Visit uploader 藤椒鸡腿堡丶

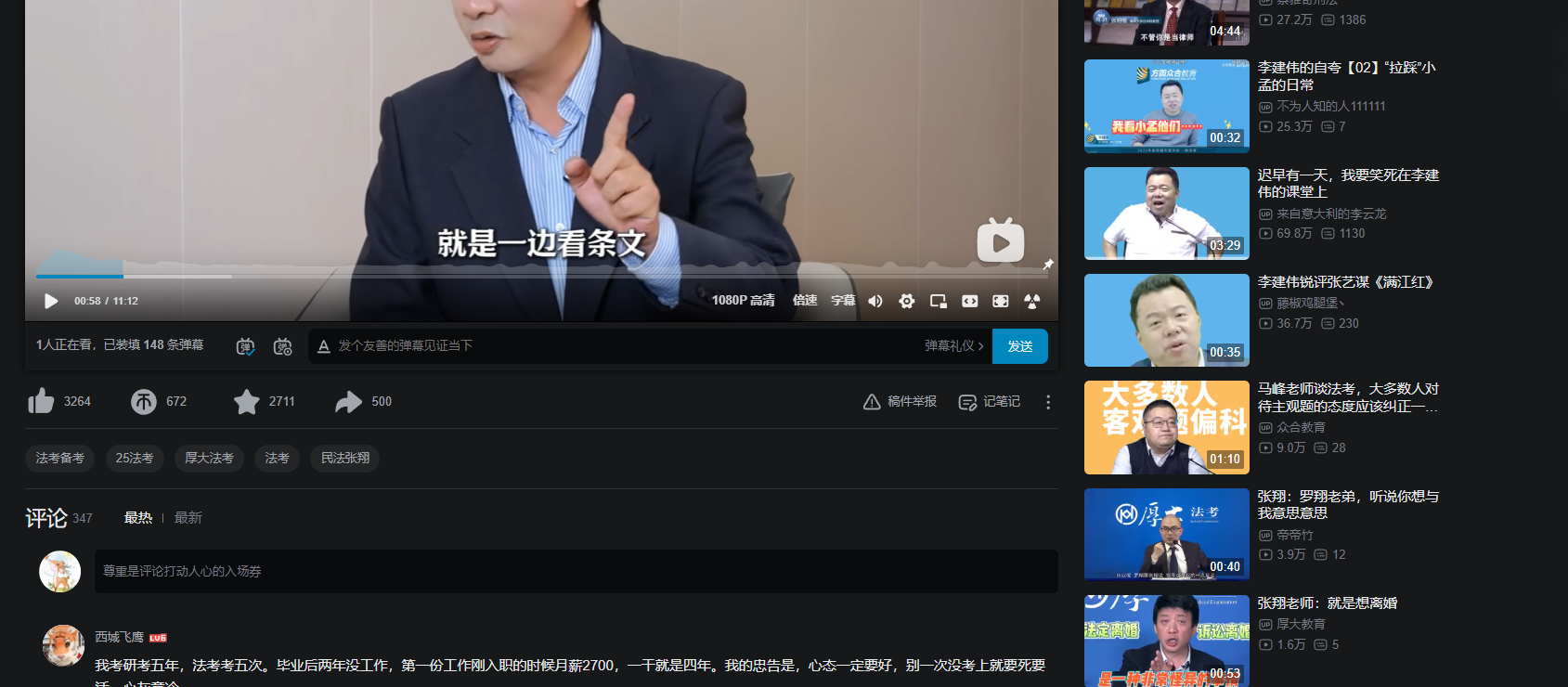click(1311, 303)
